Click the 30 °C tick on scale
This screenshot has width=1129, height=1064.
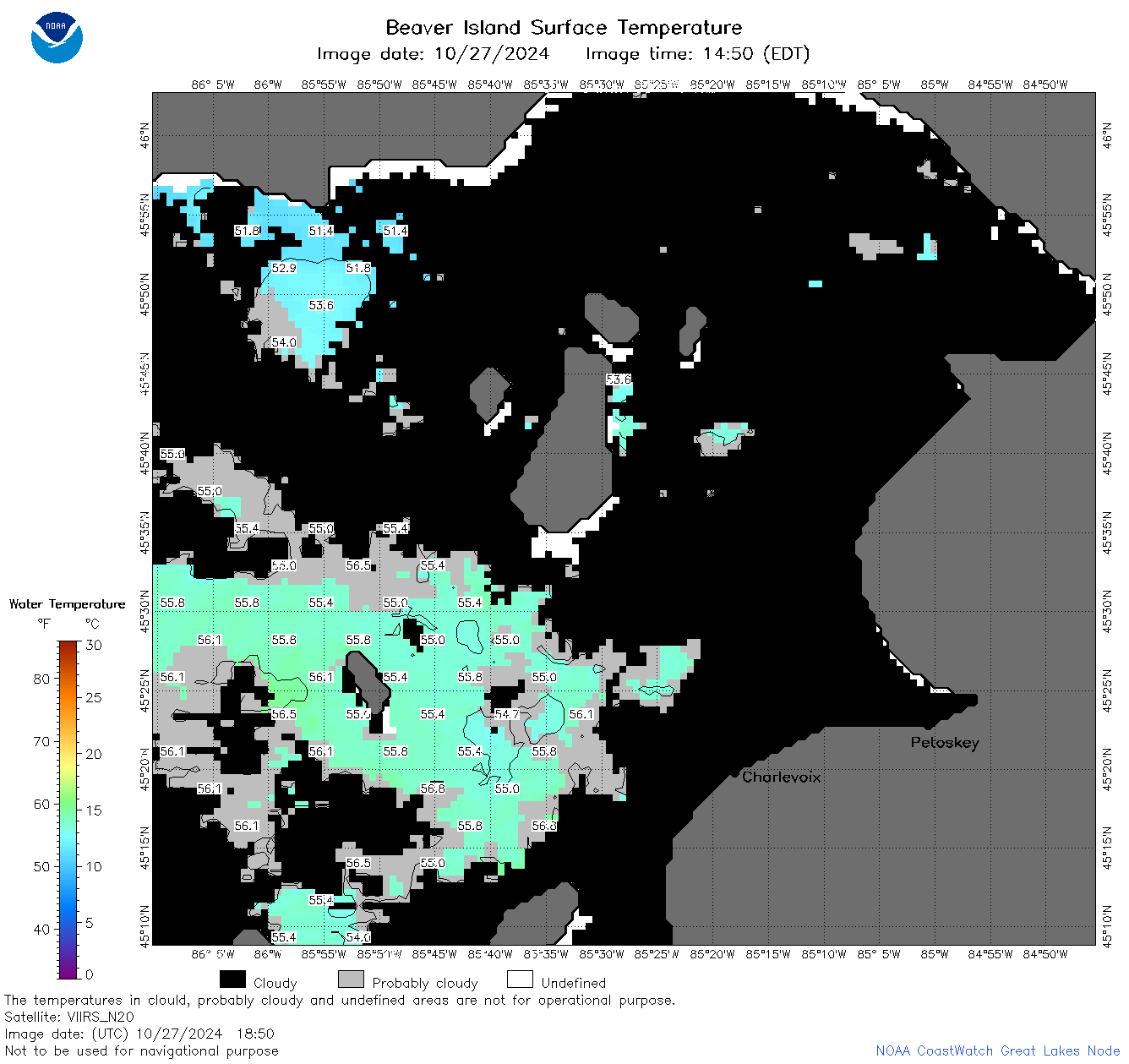pos(94,645)
